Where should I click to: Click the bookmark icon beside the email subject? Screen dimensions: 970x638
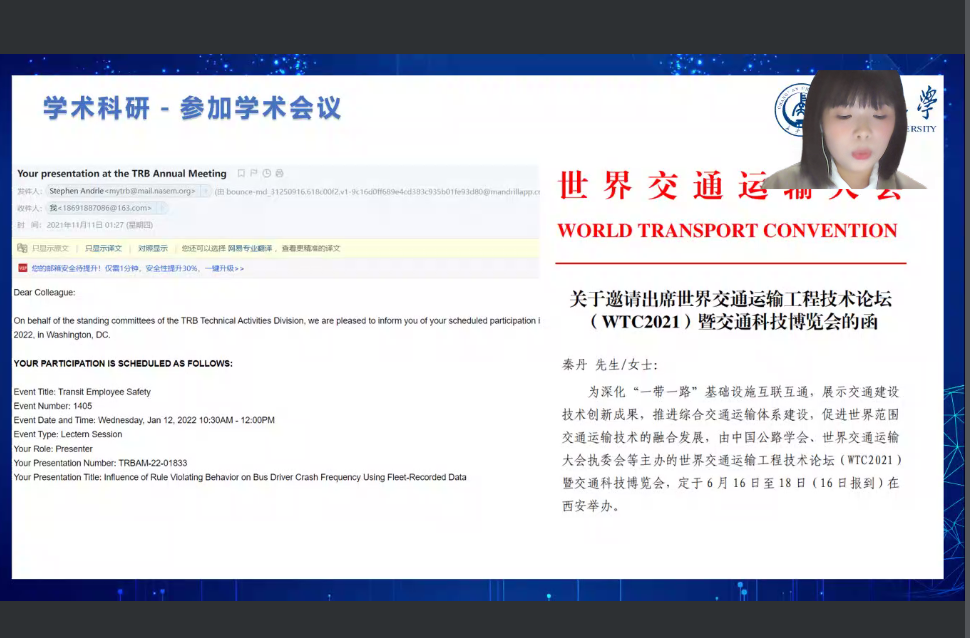241,173
